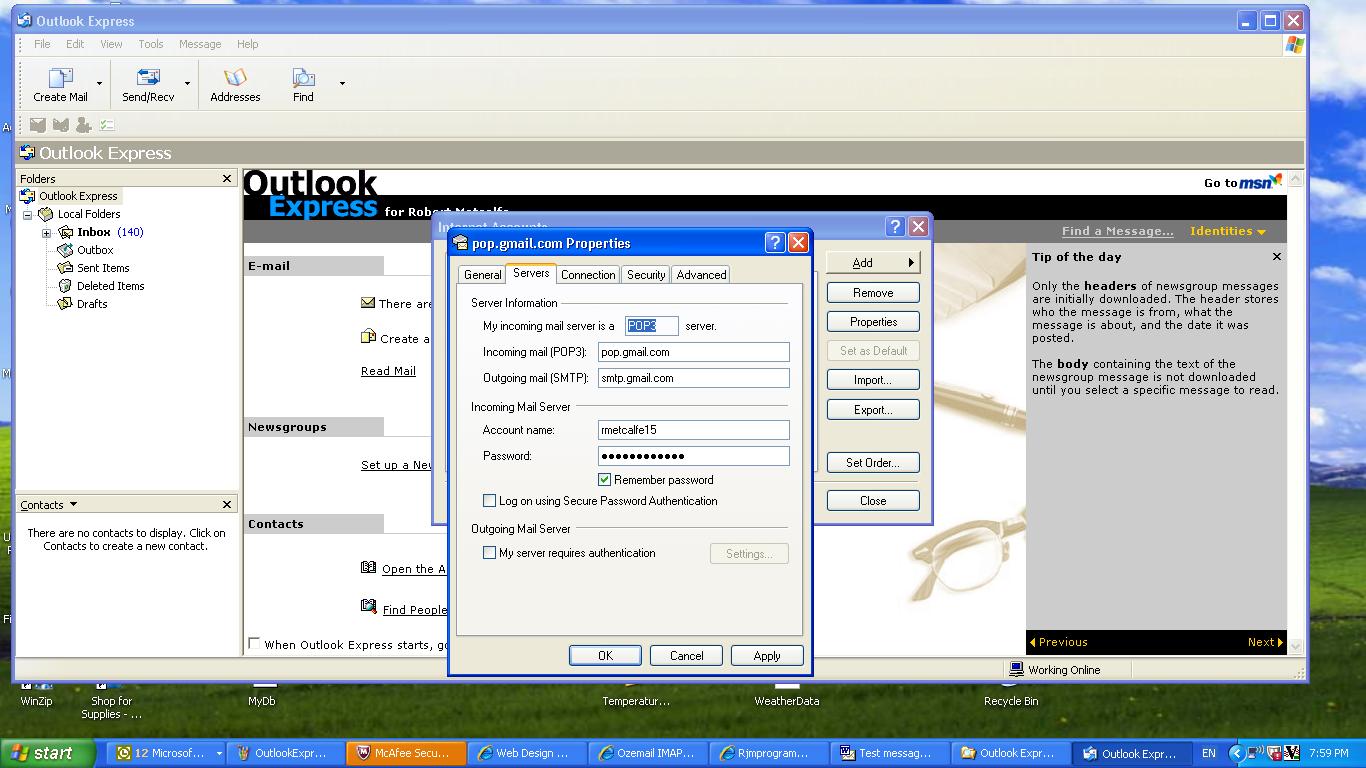Click the Find toolbar icon
This screenshot has height=768, width=1366.
click(x=303, y=79)
